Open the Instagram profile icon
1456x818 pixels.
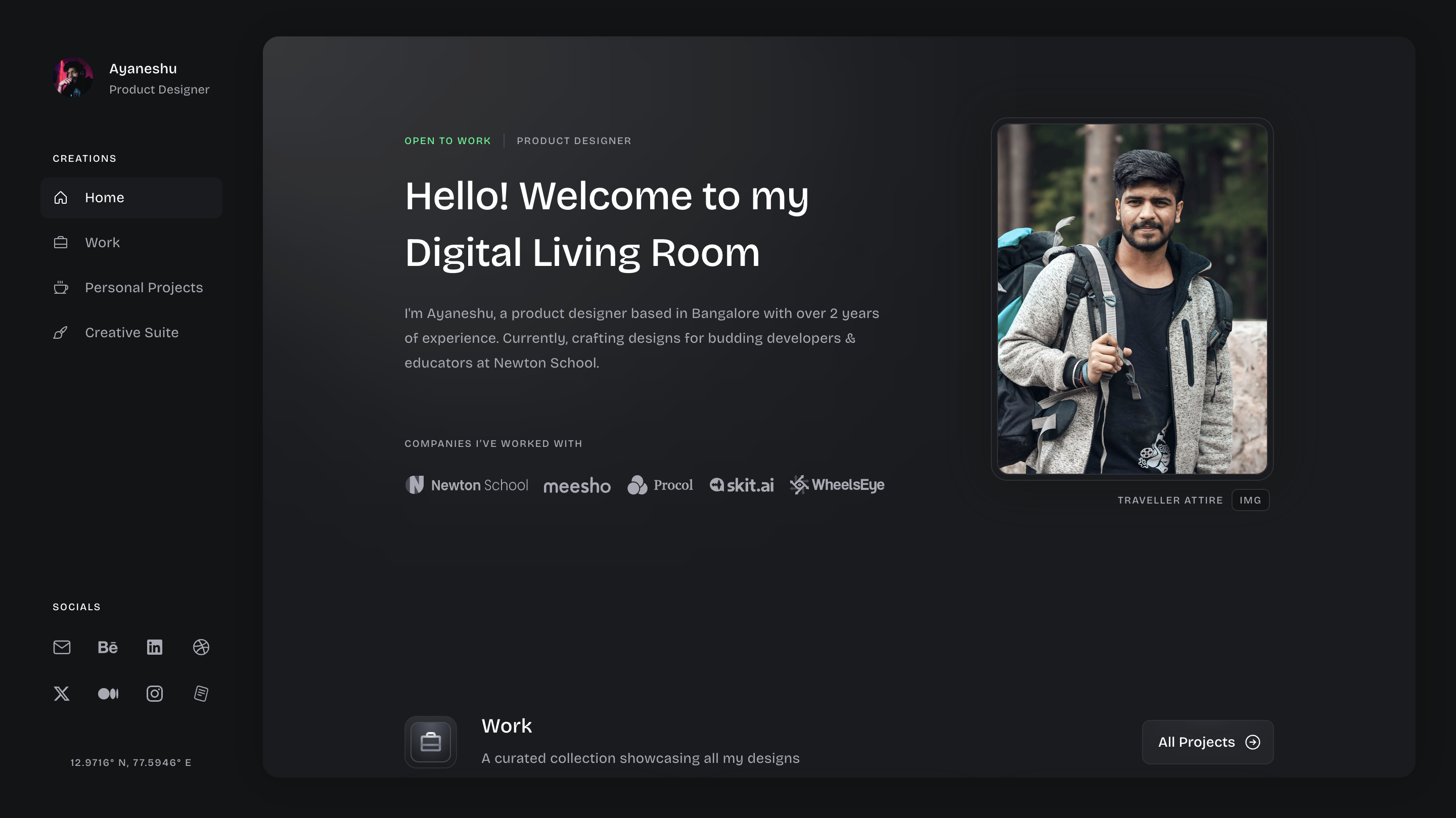154,694
